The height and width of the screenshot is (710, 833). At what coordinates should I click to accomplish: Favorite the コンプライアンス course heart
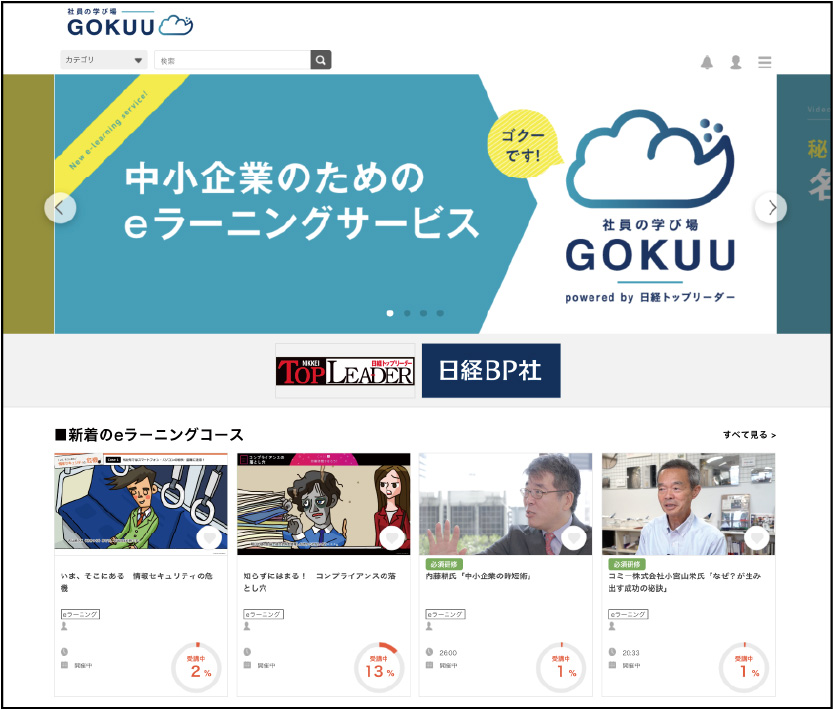(x=392, y=538)
